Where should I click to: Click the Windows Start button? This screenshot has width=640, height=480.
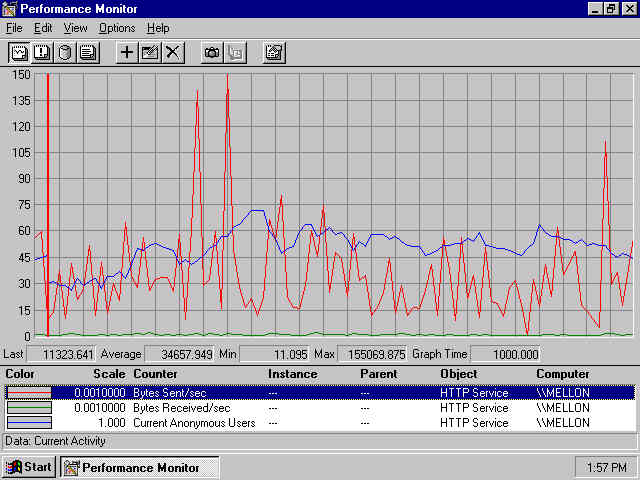point(29,467)
